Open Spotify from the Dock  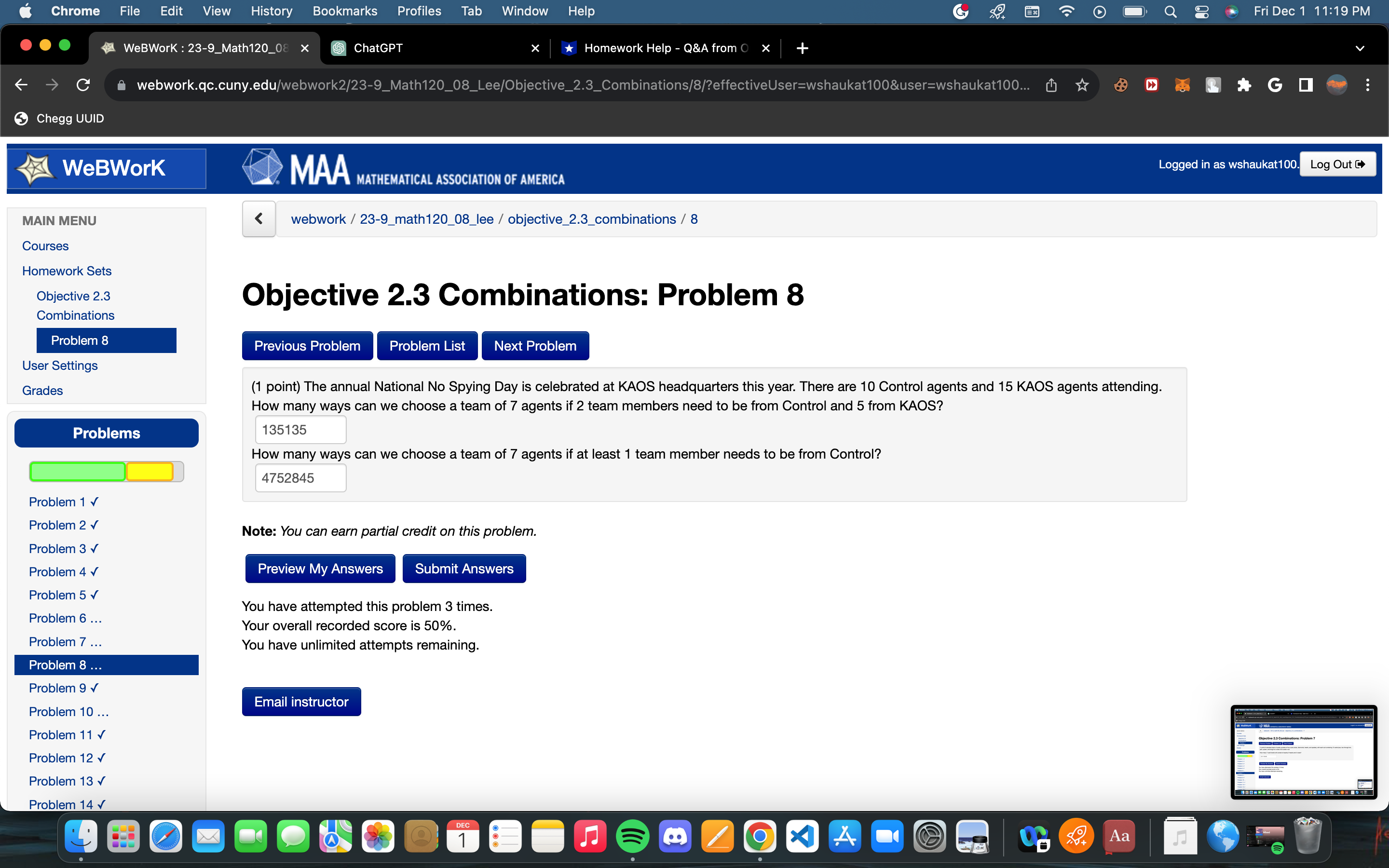(x=633, y=836)
